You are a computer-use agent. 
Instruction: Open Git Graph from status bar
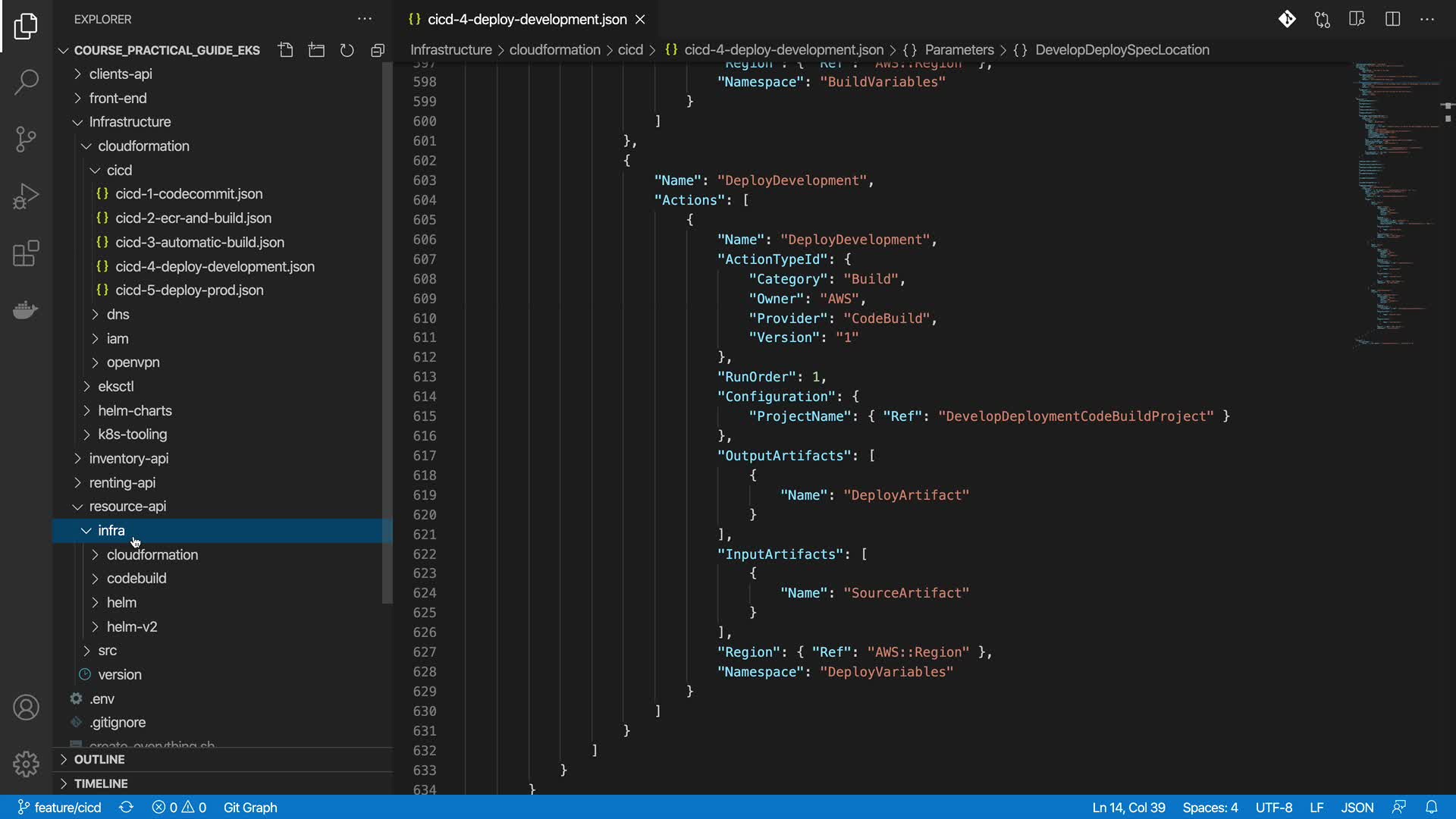[249, 807]
